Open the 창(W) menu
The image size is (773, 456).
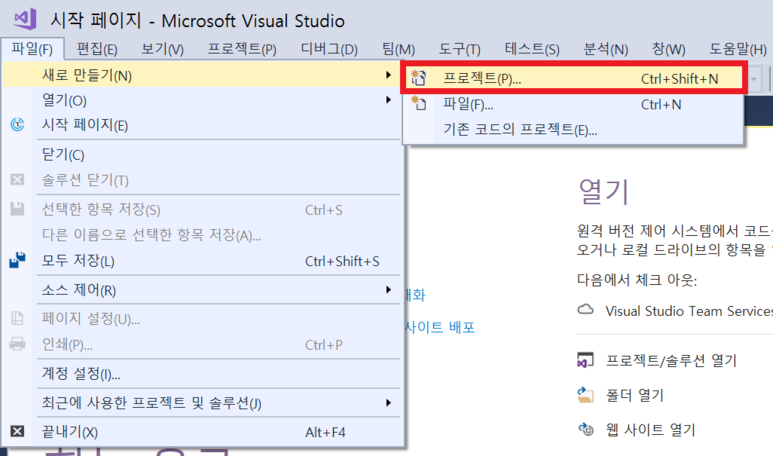click(x=668, y=49)
